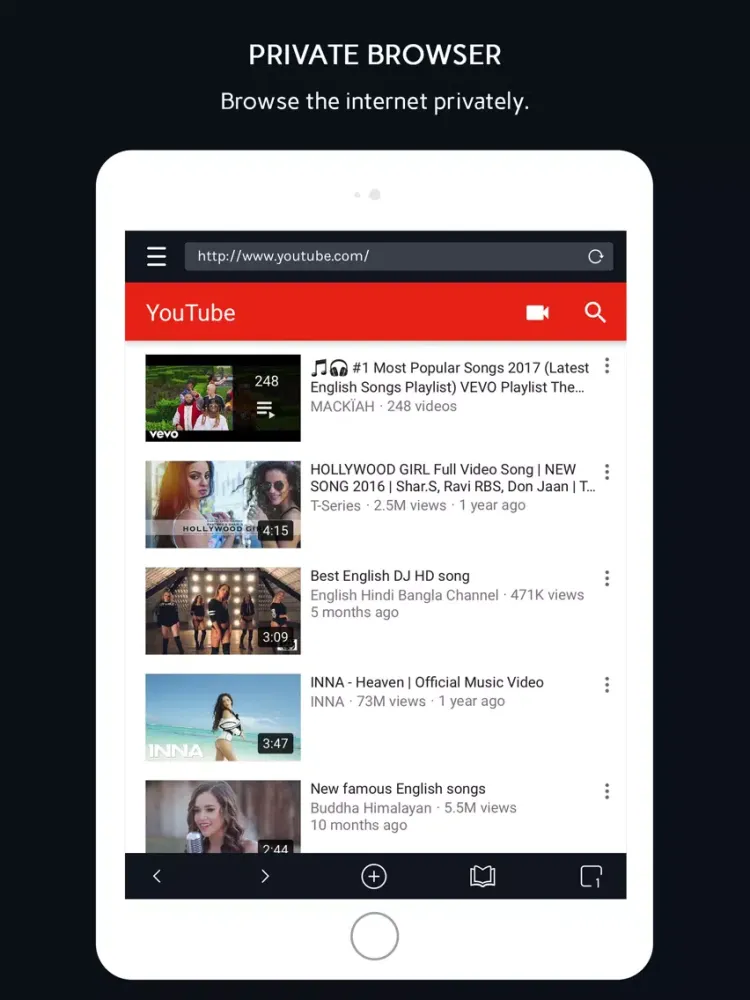Open 'New famous English songs' title
Viewport: 750px width, 1000px height.
398,789
